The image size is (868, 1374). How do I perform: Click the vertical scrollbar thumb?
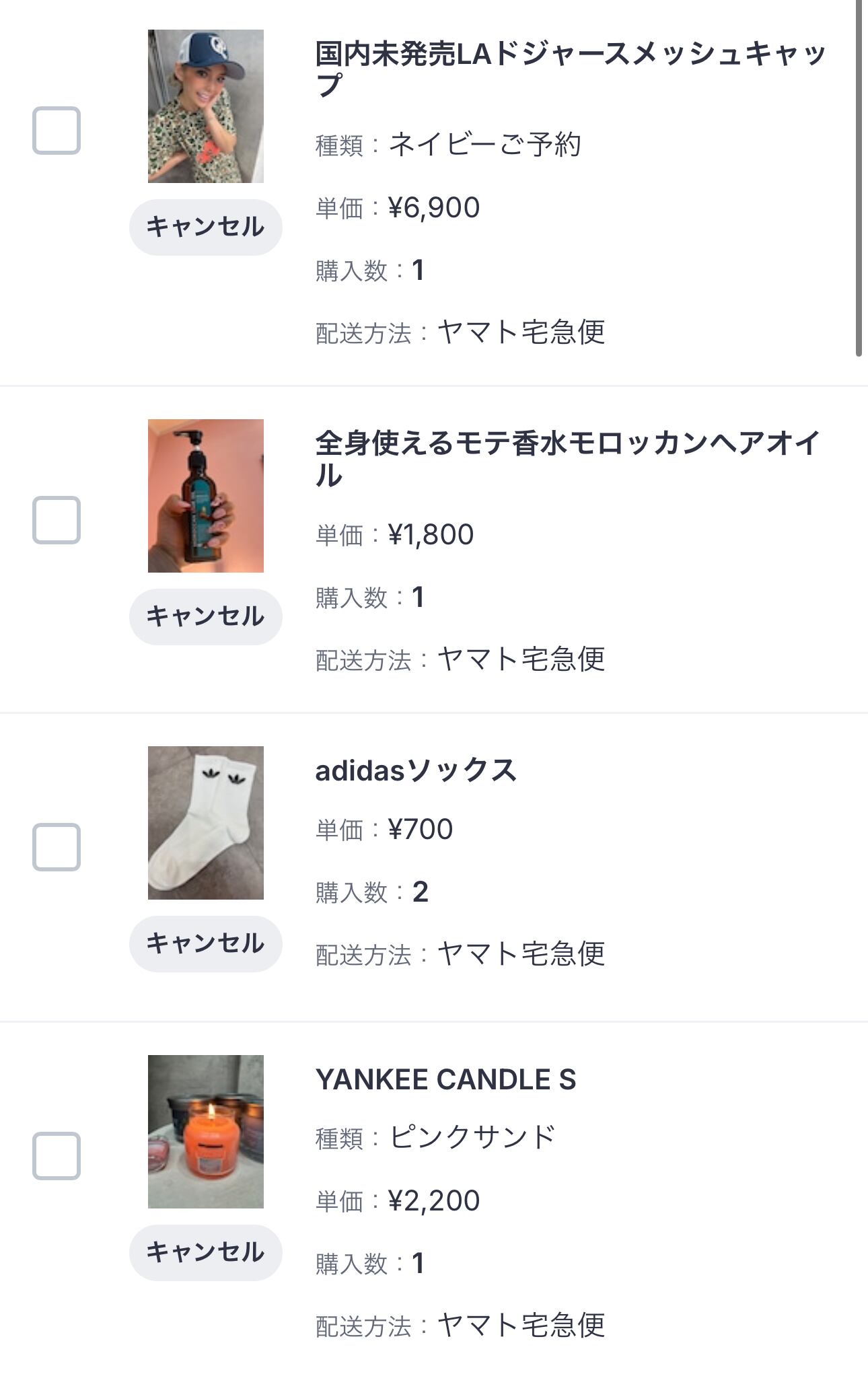[x=859, y=178]
